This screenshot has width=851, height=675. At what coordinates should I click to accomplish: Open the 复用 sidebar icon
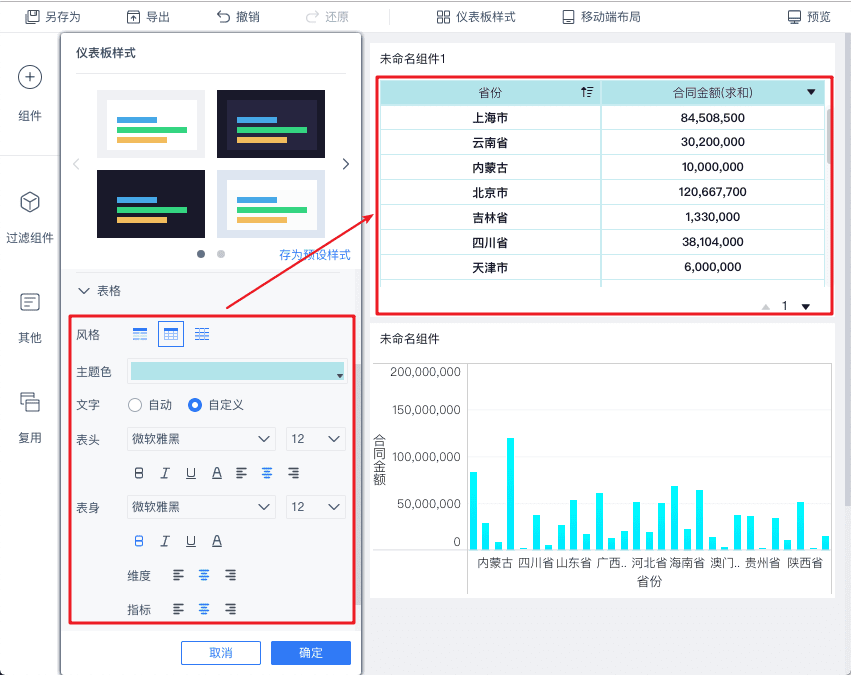pyautogui.click(x=30, y=402)
